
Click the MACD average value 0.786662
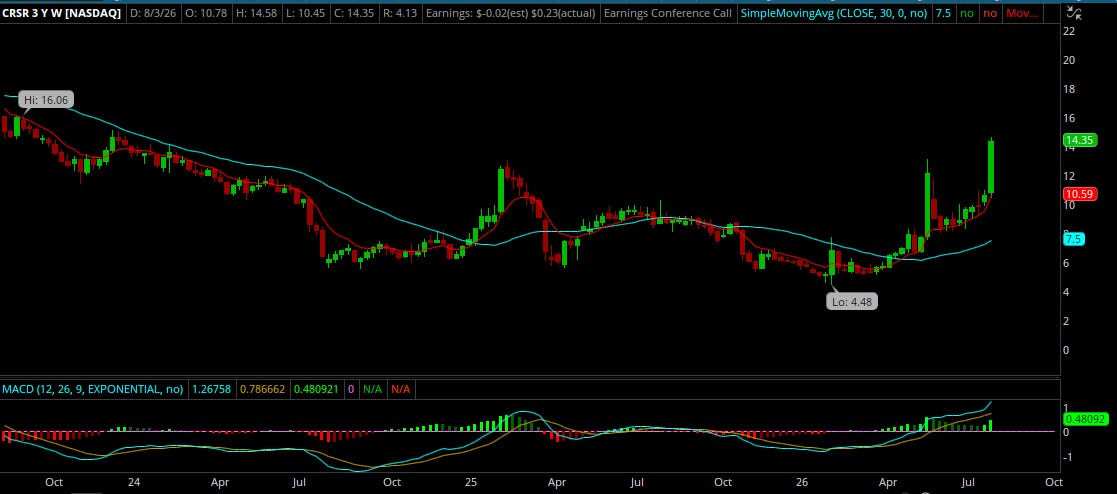[261, 389]
